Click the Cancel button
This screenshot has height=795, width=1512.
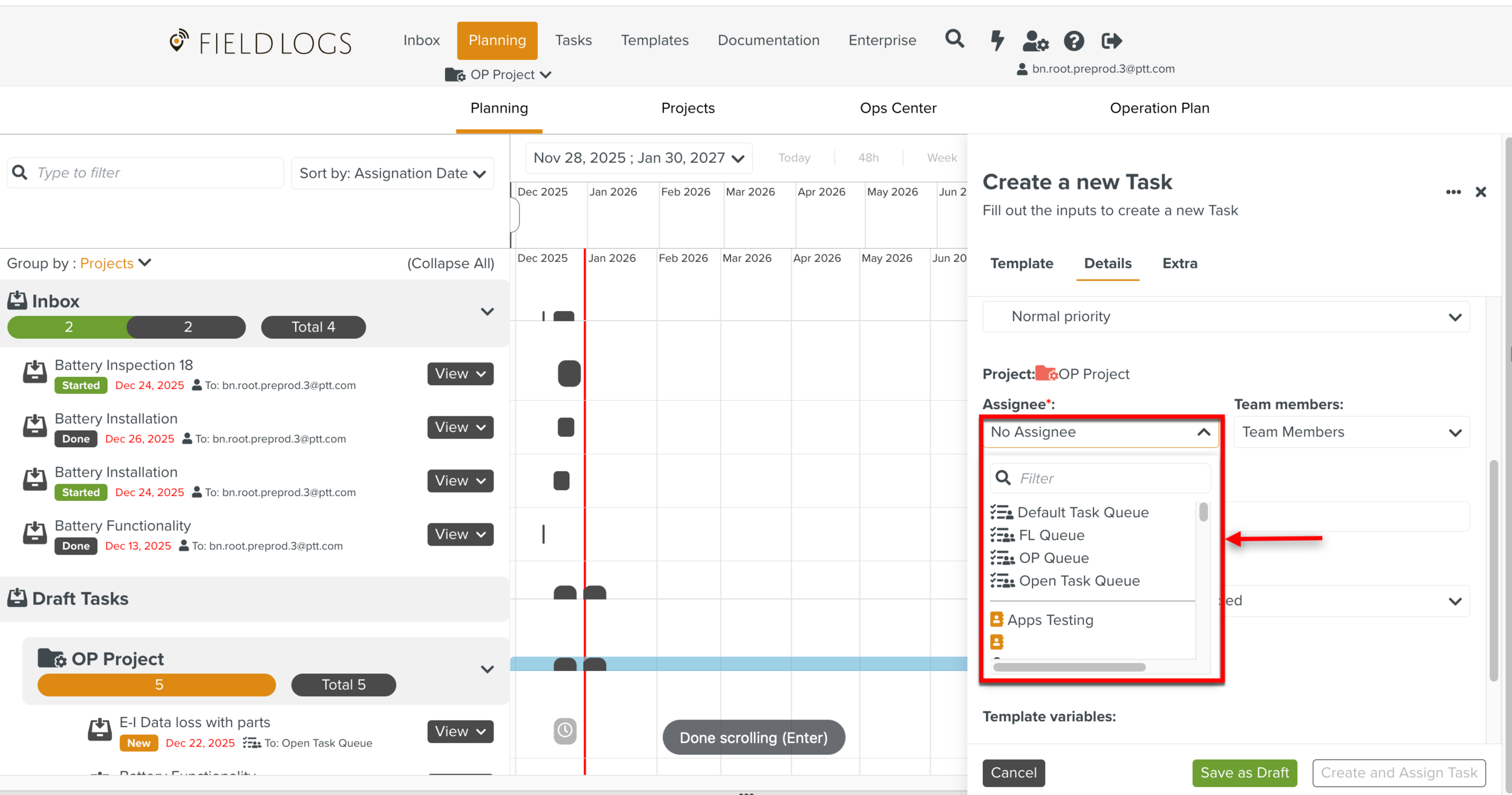tap(1013, 773)
